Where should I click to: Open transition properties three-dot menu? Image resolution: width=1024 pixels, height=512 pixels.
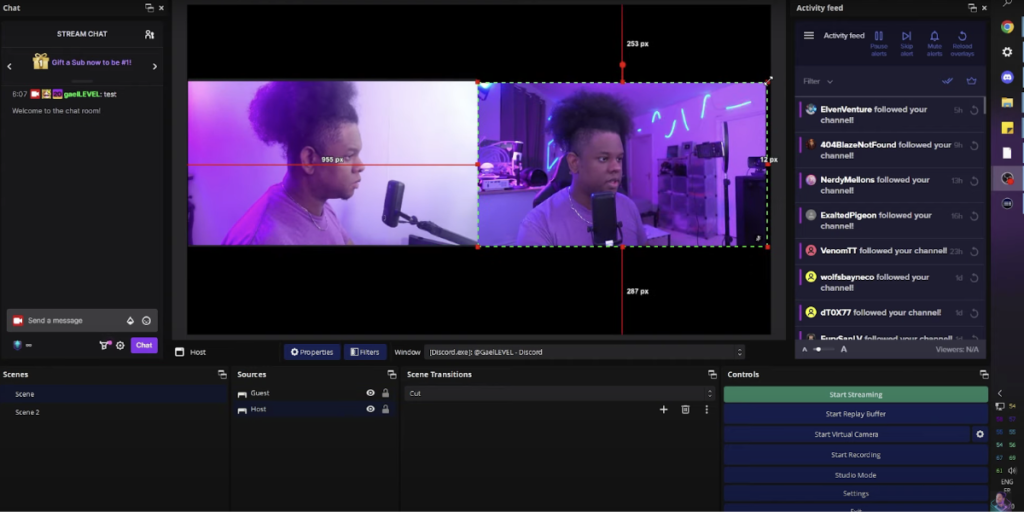(x=706, y=409)
